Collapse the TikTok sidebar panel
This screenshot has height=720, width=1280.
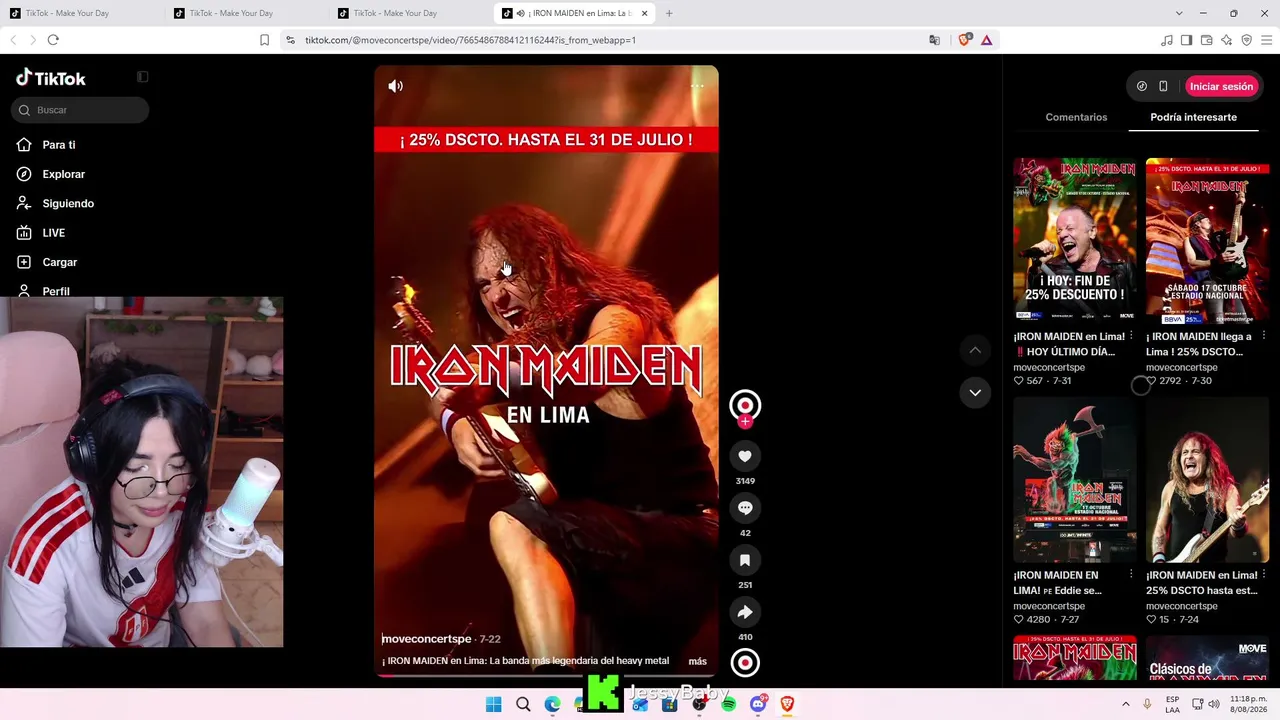(x=142, y=77)
